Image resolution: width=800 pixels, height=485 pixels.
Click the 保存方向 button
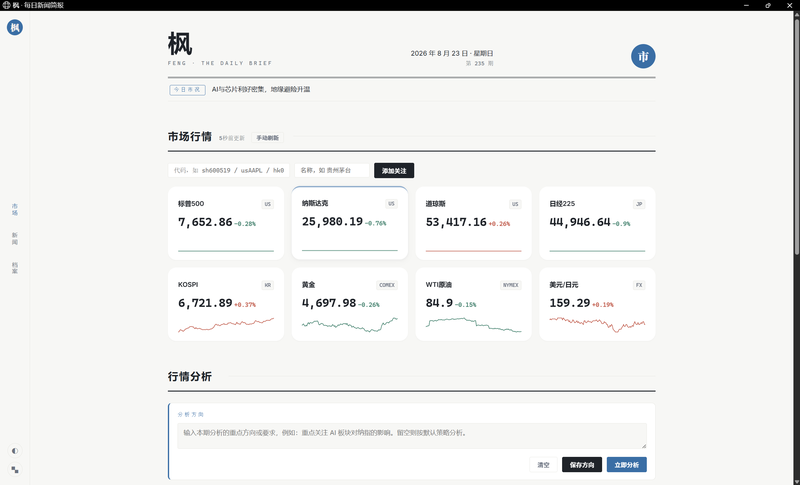[x=582, y=465]
